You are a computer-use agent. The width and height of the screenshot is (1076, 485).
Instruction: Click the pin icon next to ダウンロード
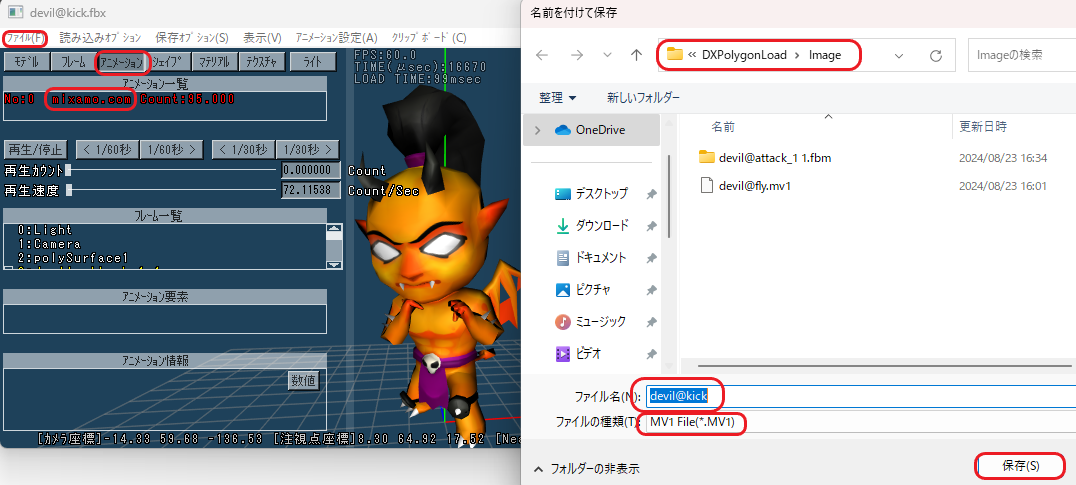[651, 226]
